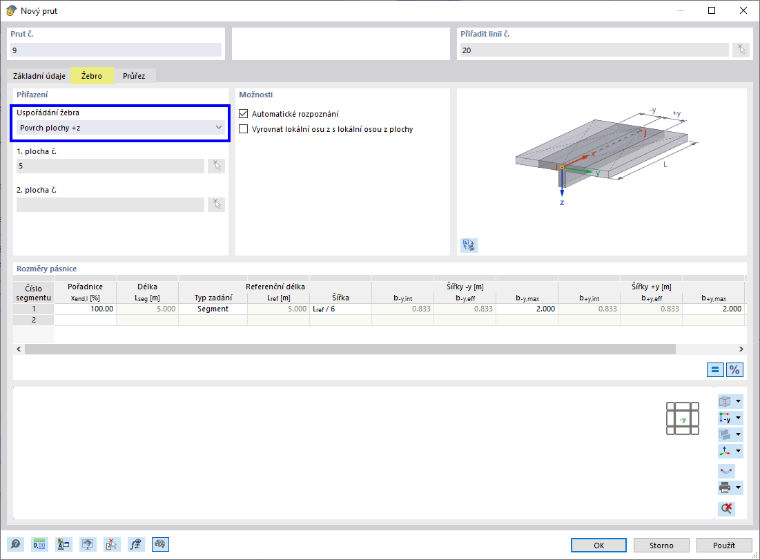760x560 pixels.
Task: Toggle the percent sign table button
Action: (735, 370)
